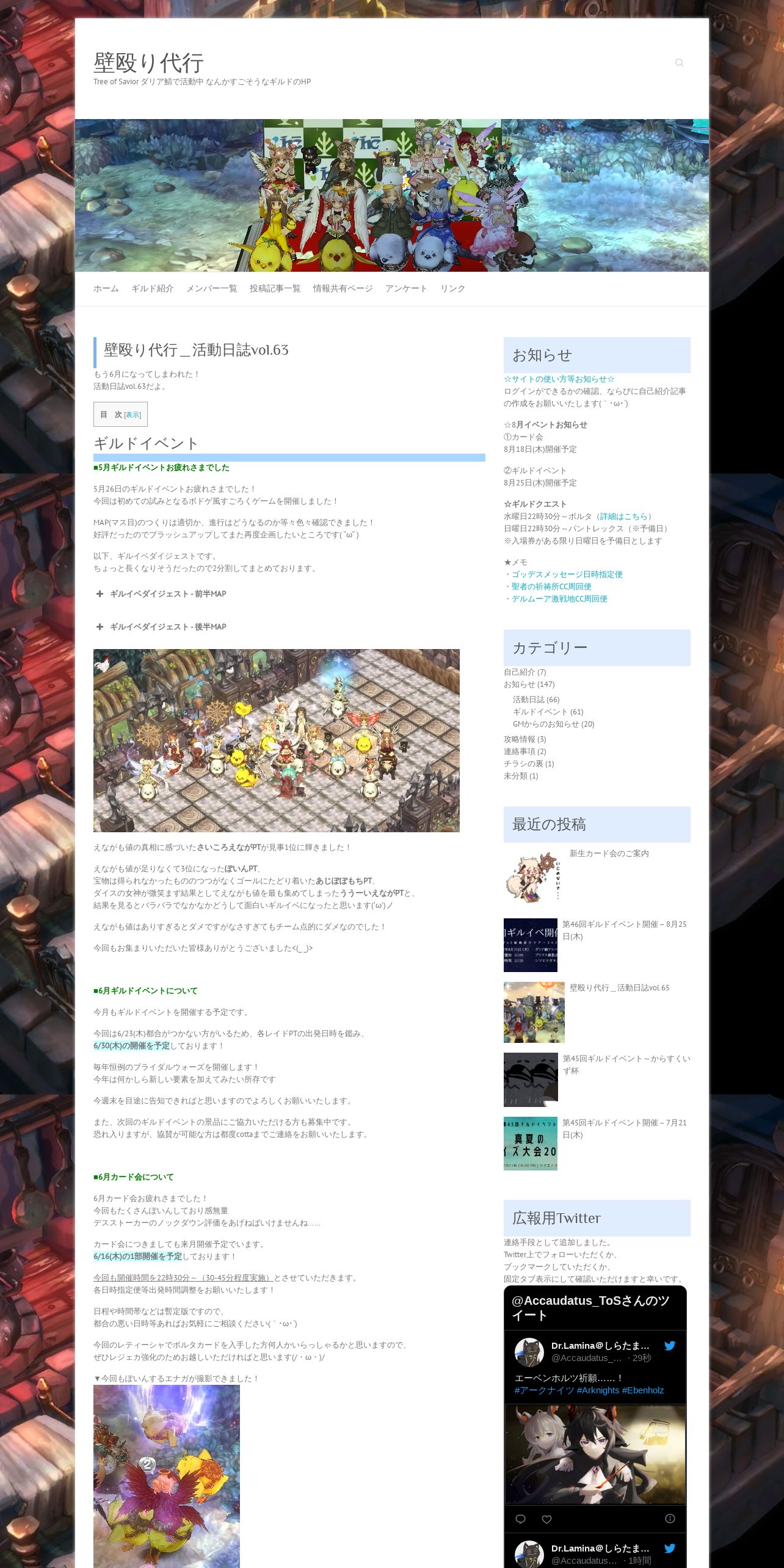The image size is (784, 1568).
Task: Expand ギルイベダイジェスト - 後半MAP section
Action: click(x=161, y=626)
